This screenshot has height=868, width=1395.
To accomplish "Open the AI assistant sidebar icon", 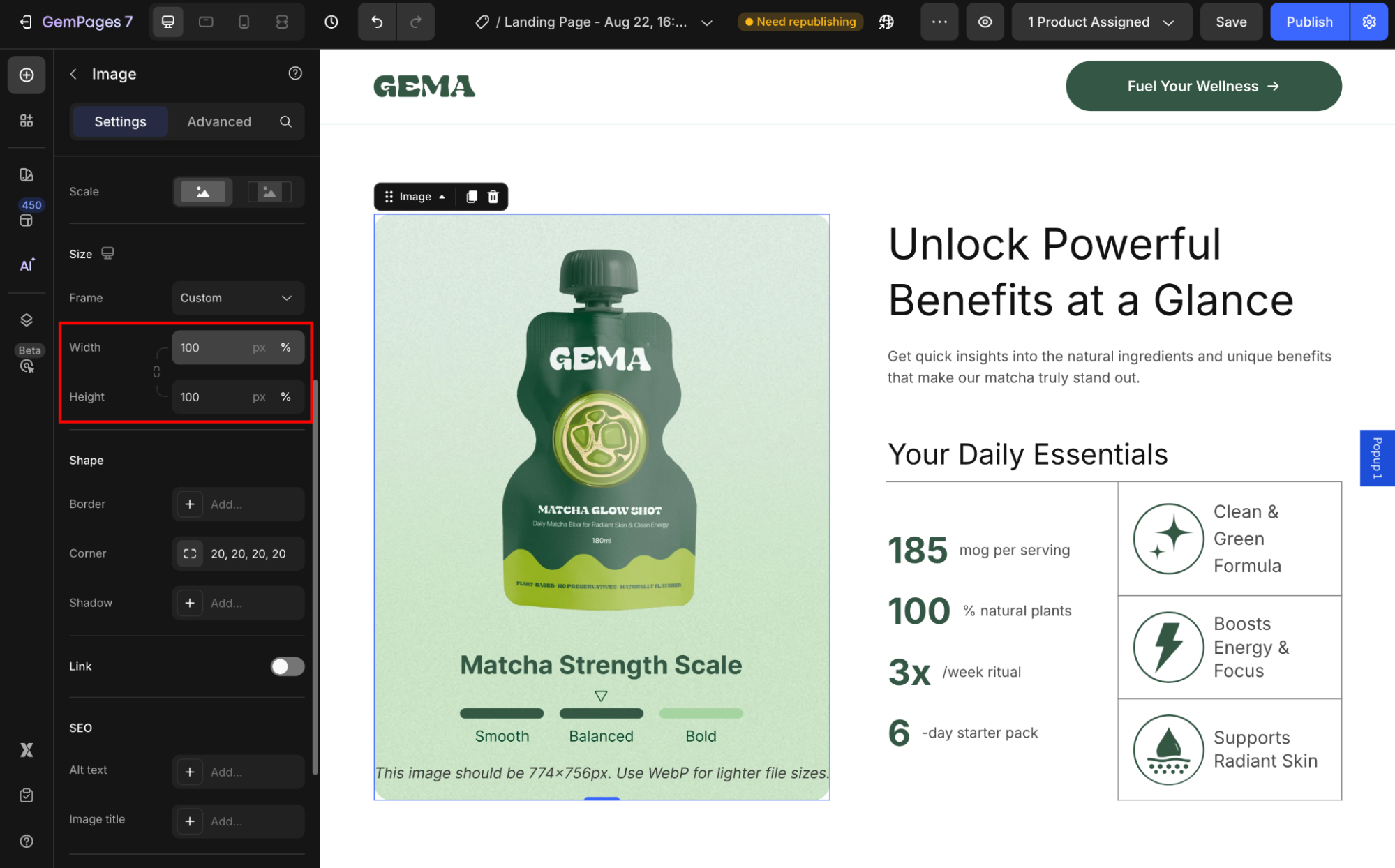I will (27, 265).
